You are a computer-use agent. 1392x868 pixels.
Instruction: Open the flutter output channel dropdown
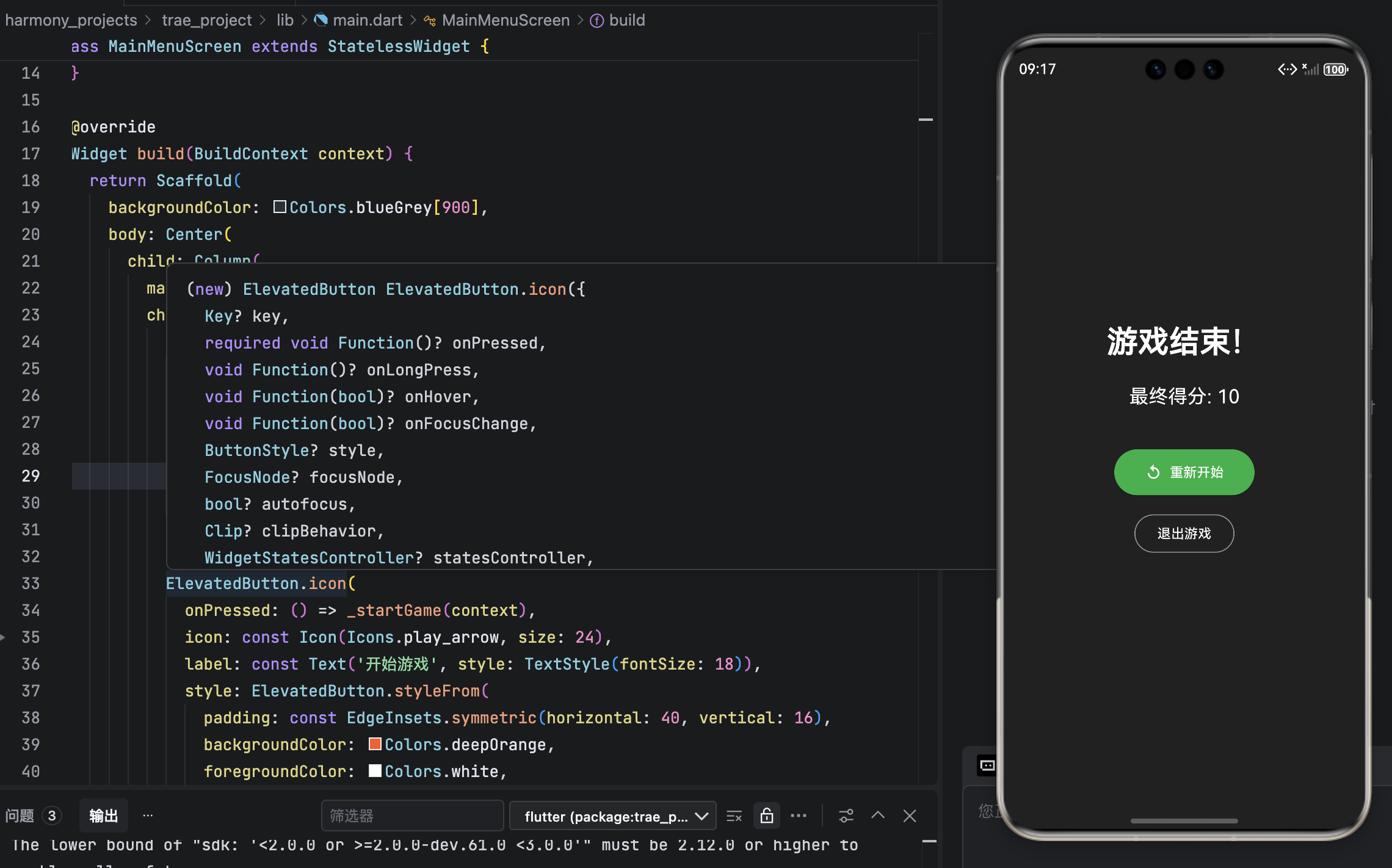click(613, 816)
